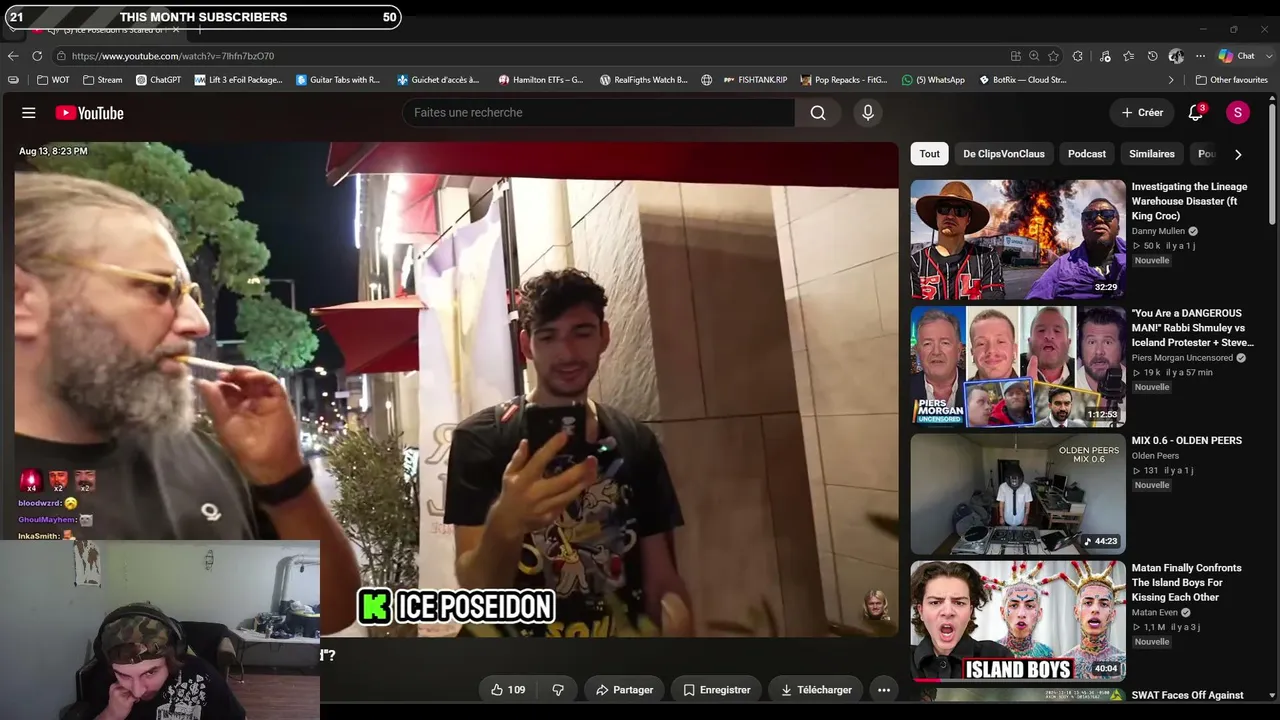Dislike the video with the thumbs-down icon
This screenshot has width=1280, height=720.
coord(558,690)
